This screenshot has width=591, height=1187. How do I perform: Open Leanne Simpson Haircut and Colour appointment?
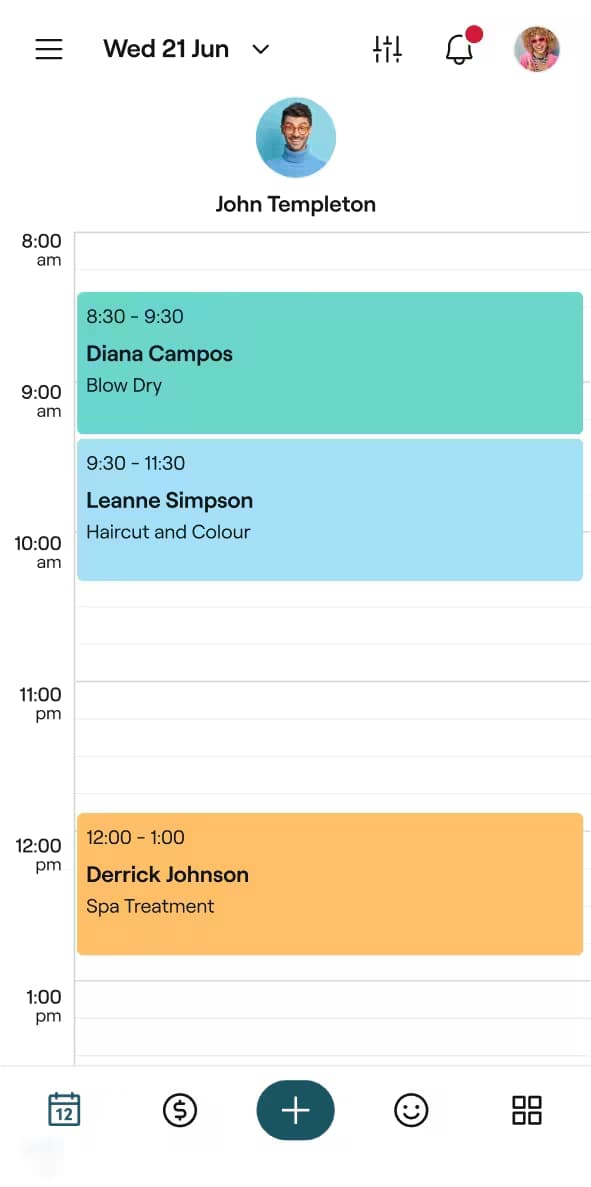pyautogui.click(x=330, y=509)
